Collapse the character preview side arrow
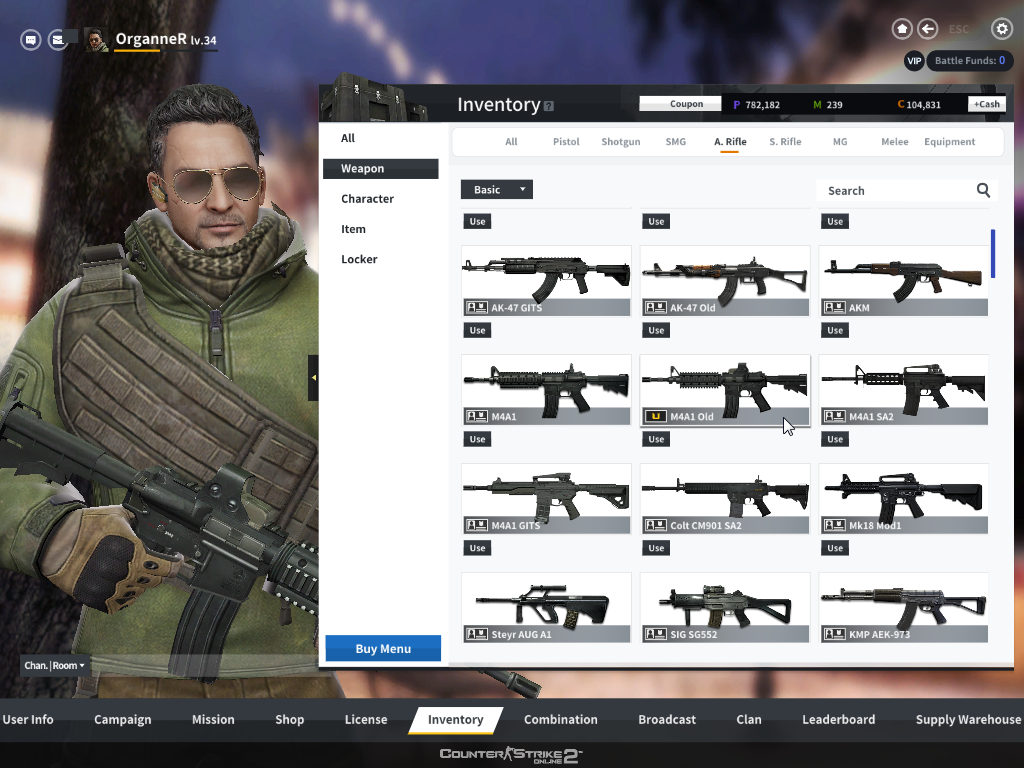The image size is (1024, 768). (x=313, y=377)
